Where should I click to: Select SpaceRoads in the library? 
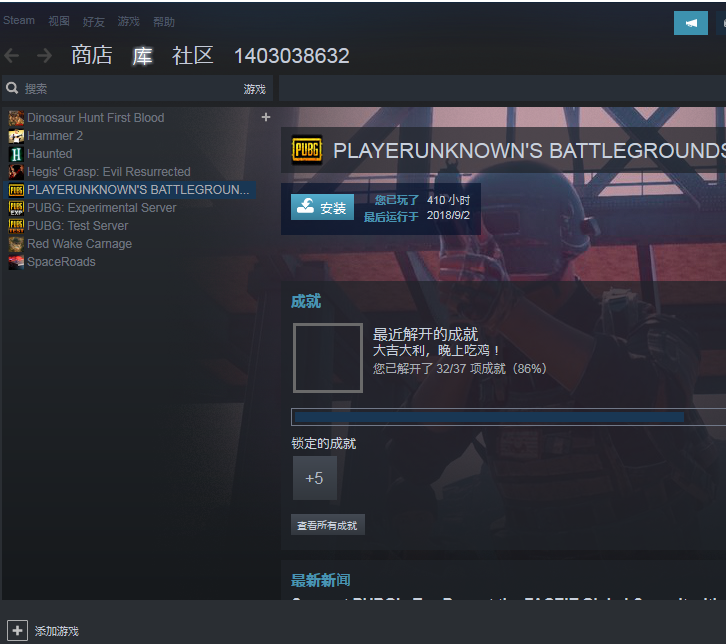click(62, 262)
